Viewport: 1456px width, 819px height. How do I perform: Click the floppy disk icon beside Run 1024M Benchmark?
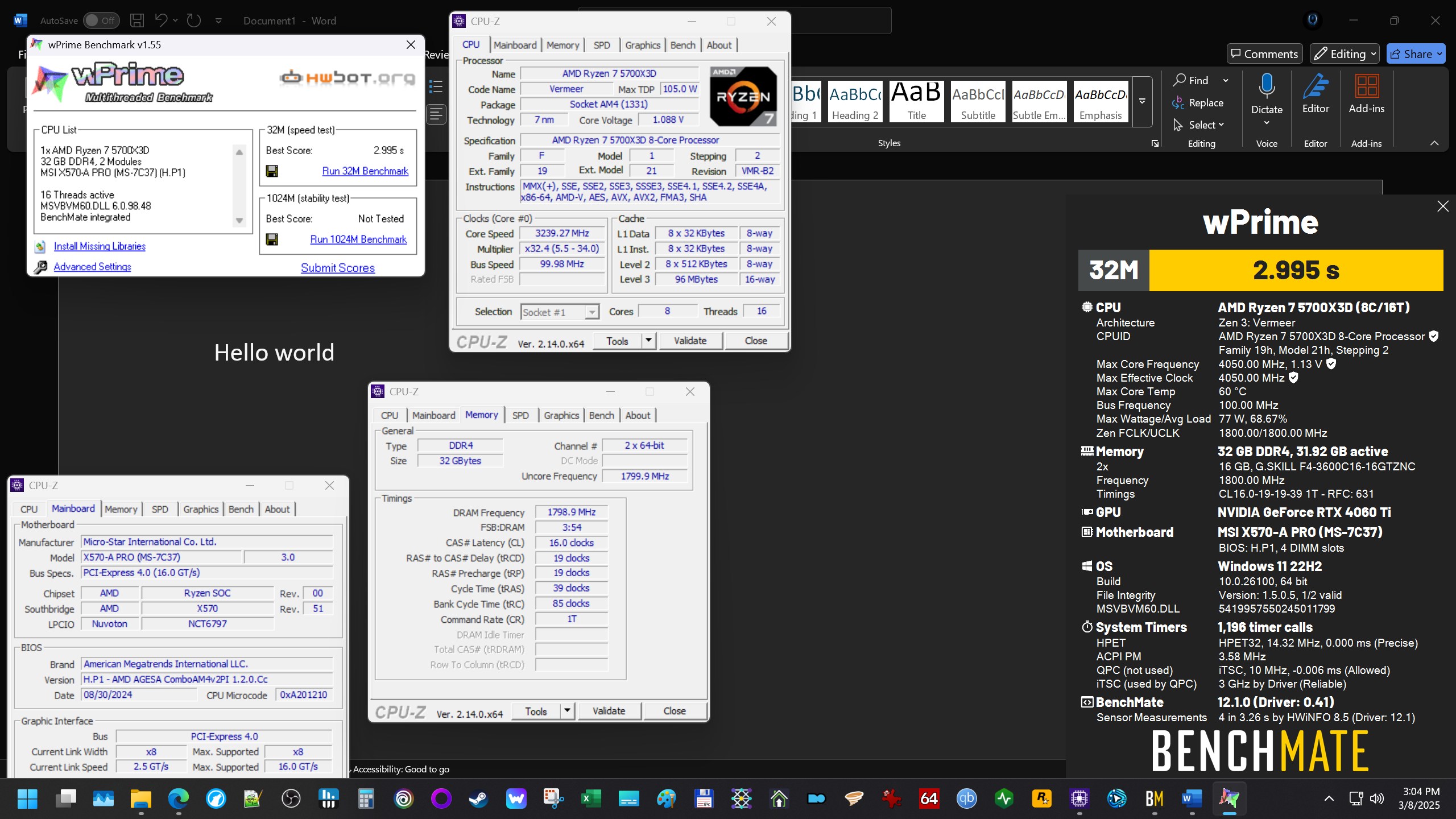click(x=272, y=239)
